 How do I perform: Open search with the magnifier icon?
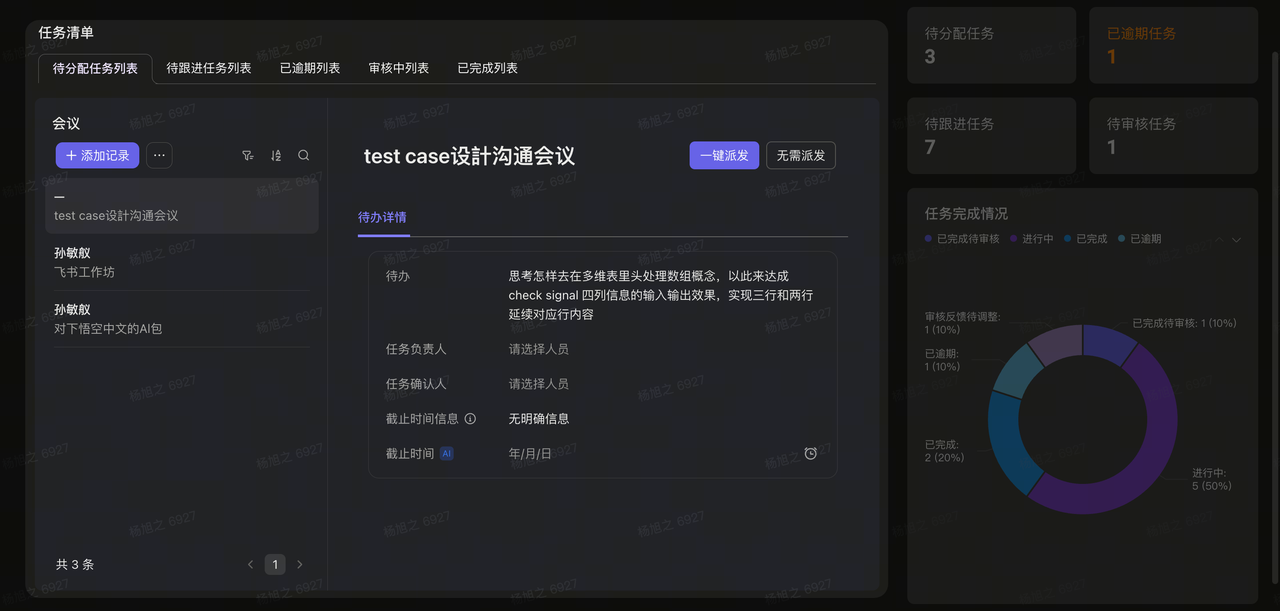304,156
